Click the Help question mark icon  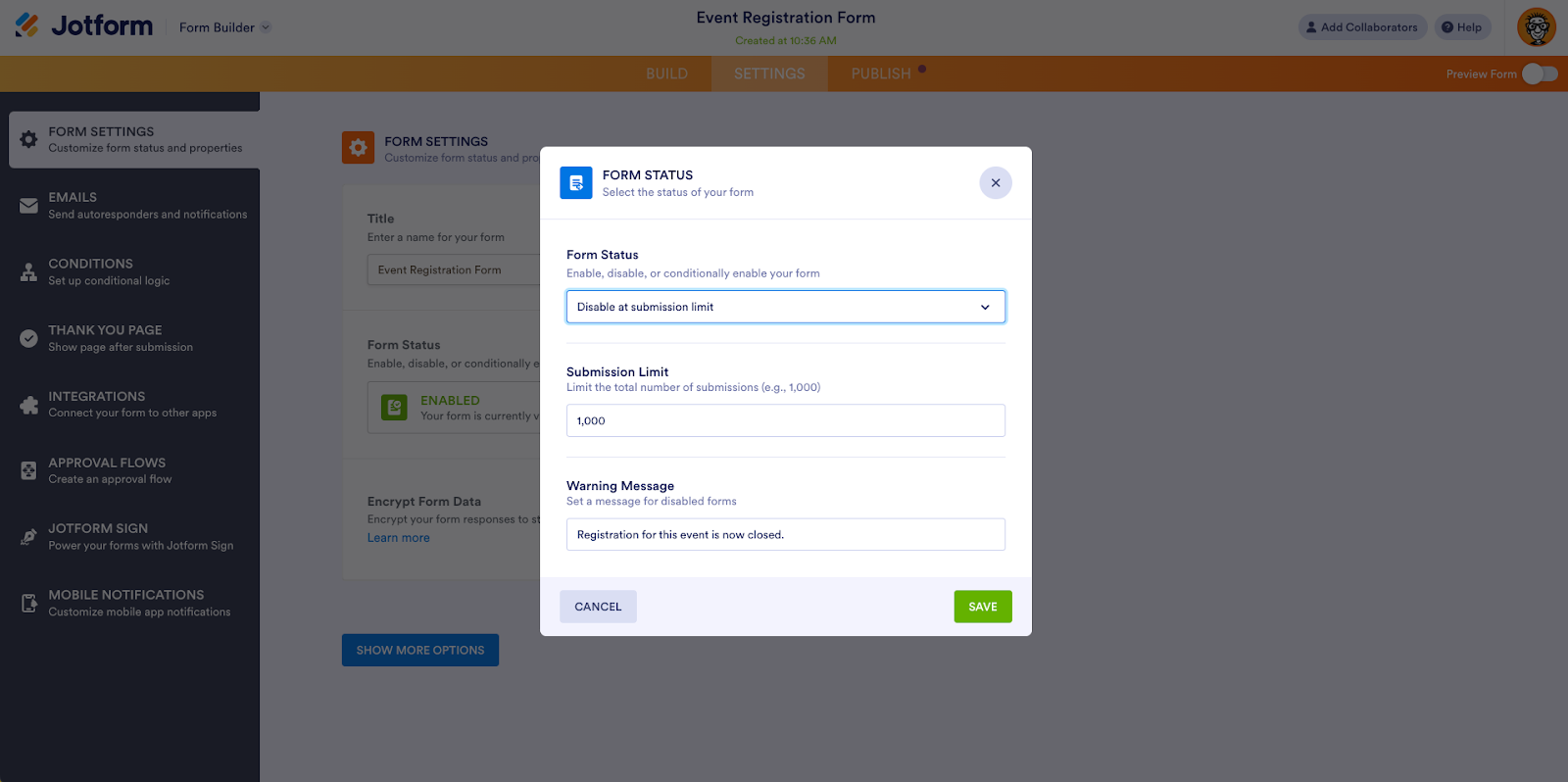click(x=1447, y=27)
